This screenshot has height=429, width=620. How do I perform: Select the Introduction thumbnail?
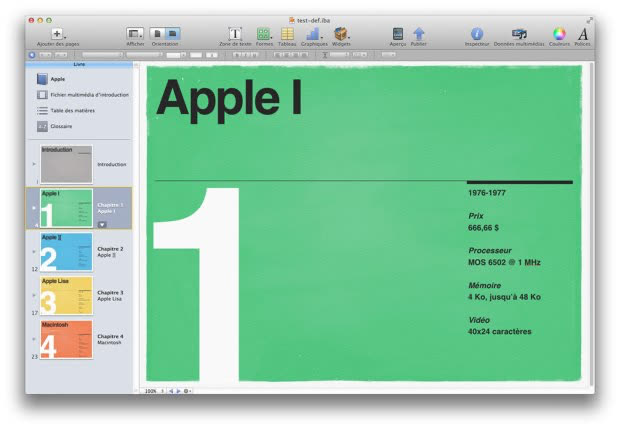pyautogui.click(x=66, y=164)
